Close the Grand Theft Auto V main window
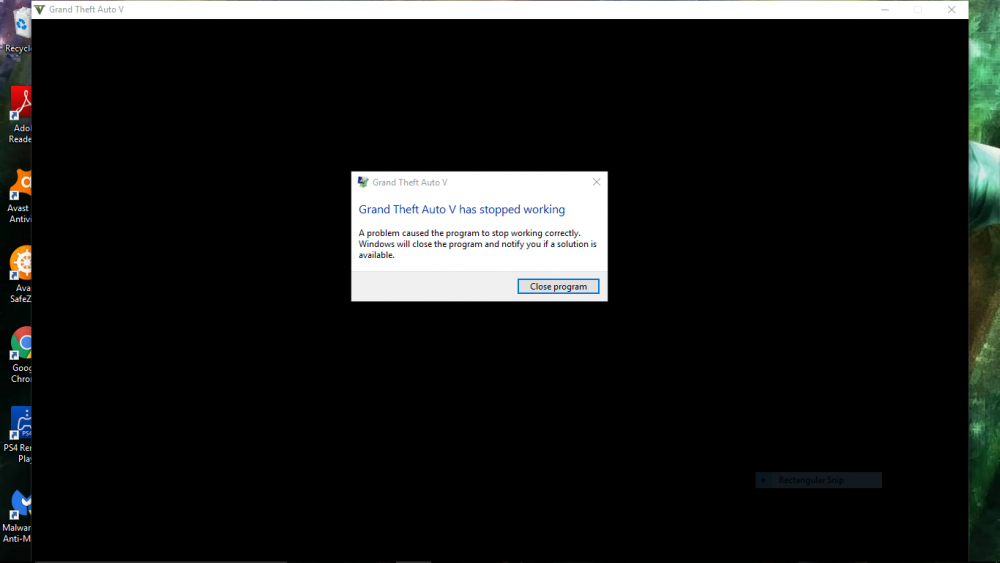Screen dimensions: 1000x563 pos(951,10)
